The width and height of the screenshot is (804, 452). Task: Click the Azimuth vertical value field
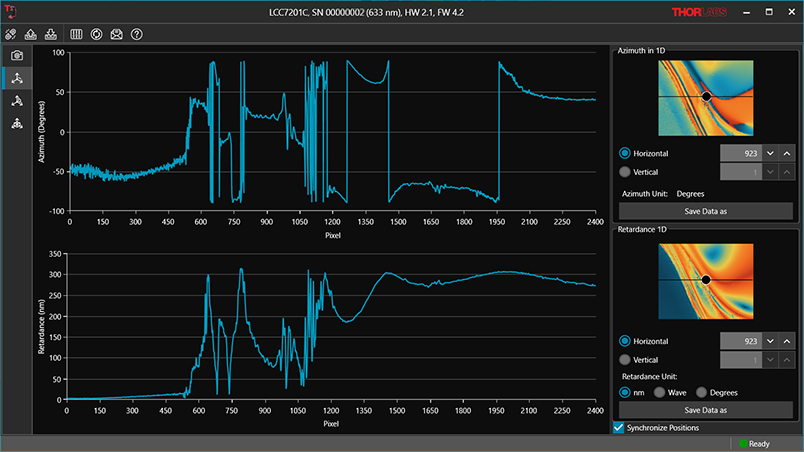[740, 172]
